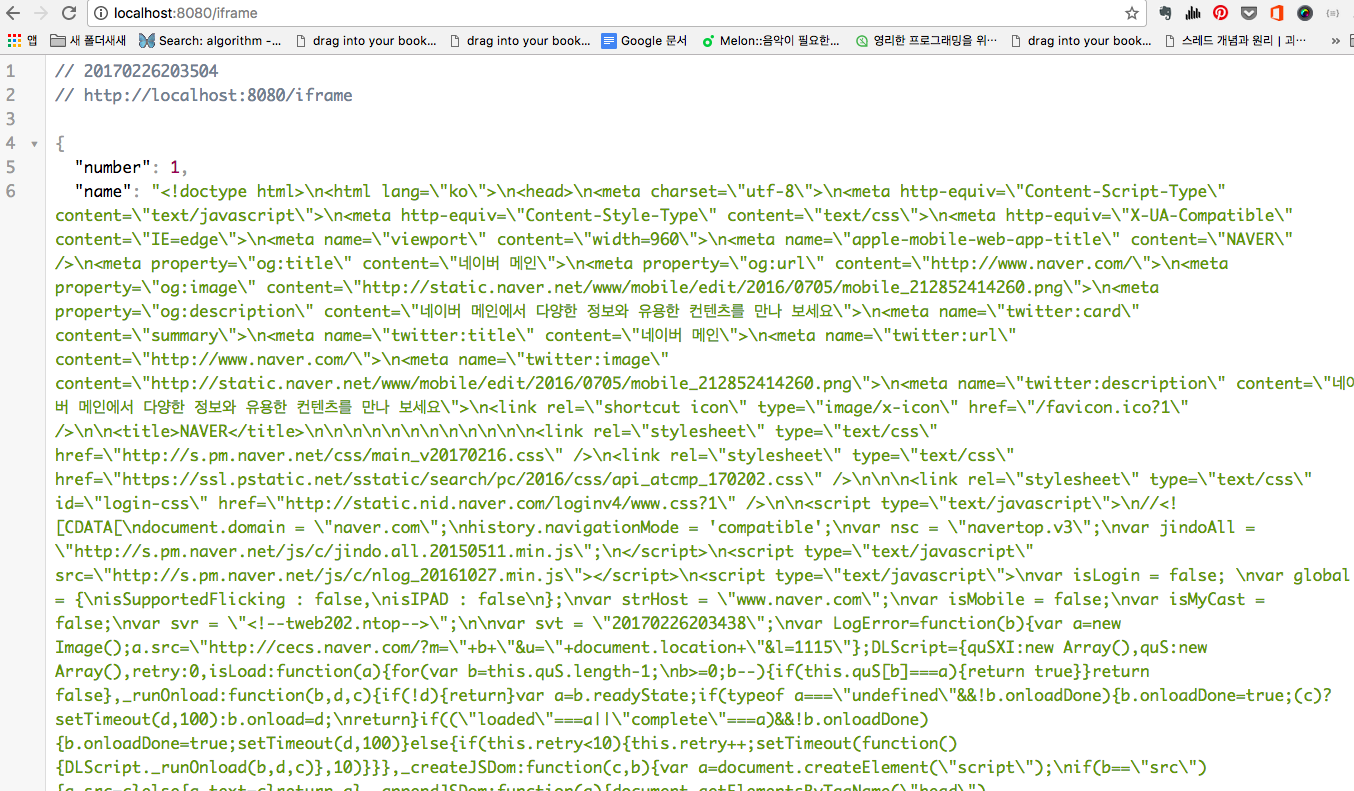The height and width of the screenshot is (791, 1354).
Task: Go back with the browser back arrow
Action: (14, 14)
